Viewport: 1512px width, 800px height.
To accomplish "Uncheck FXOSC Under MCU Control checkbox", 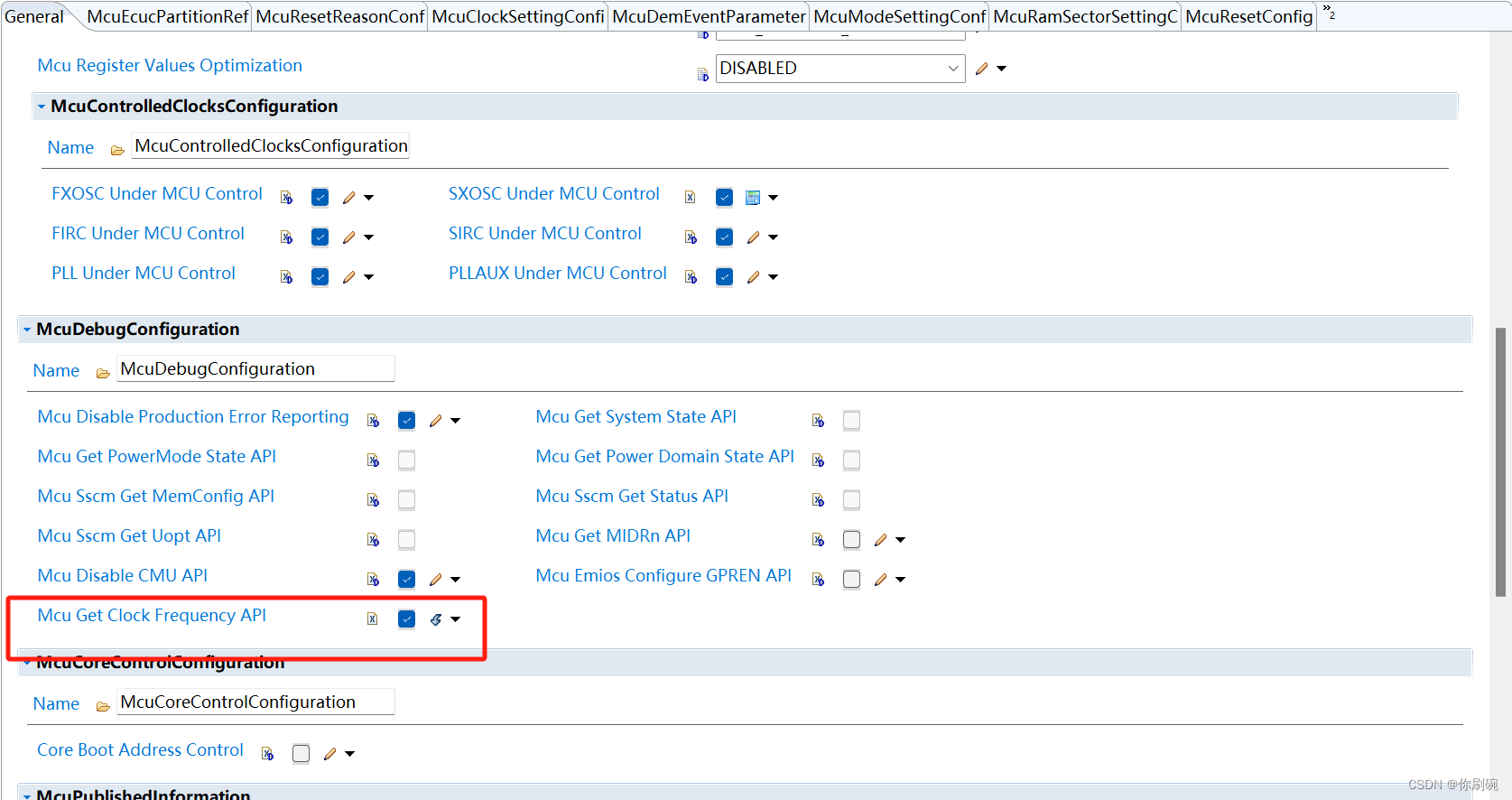I will [x=320, y=198].
